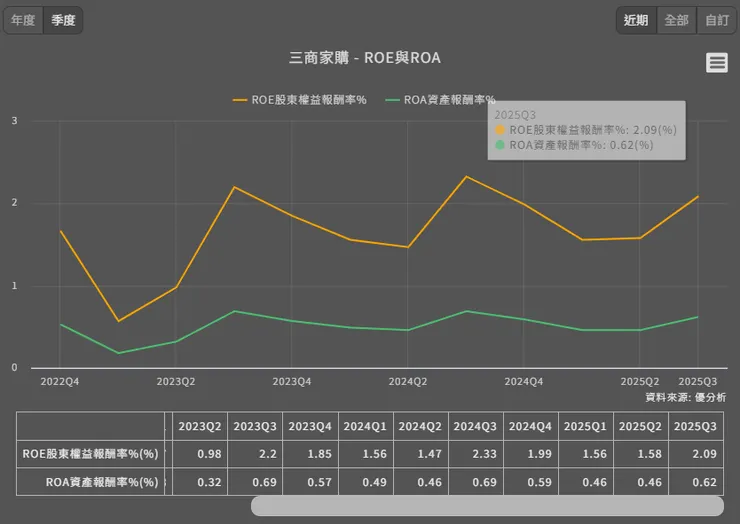Click the ROA line's 2025Q3 endpoint
This screenshot has height=524, width=740.
(x=698, y=317)
